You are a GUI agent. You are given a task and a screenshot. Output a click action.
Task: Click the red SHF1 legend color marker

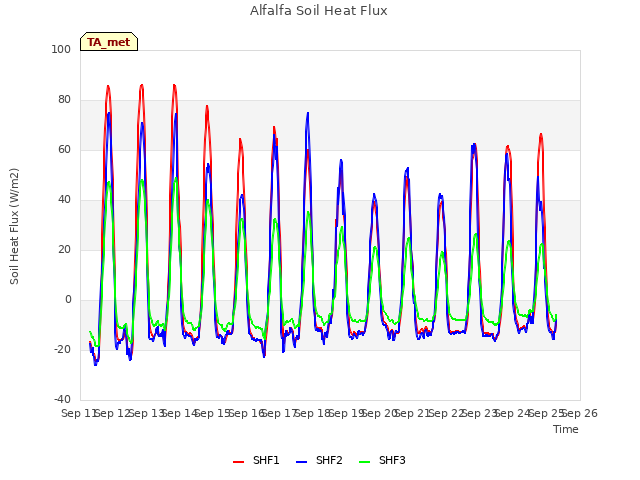pyautogui.click(x=238, y=462)
